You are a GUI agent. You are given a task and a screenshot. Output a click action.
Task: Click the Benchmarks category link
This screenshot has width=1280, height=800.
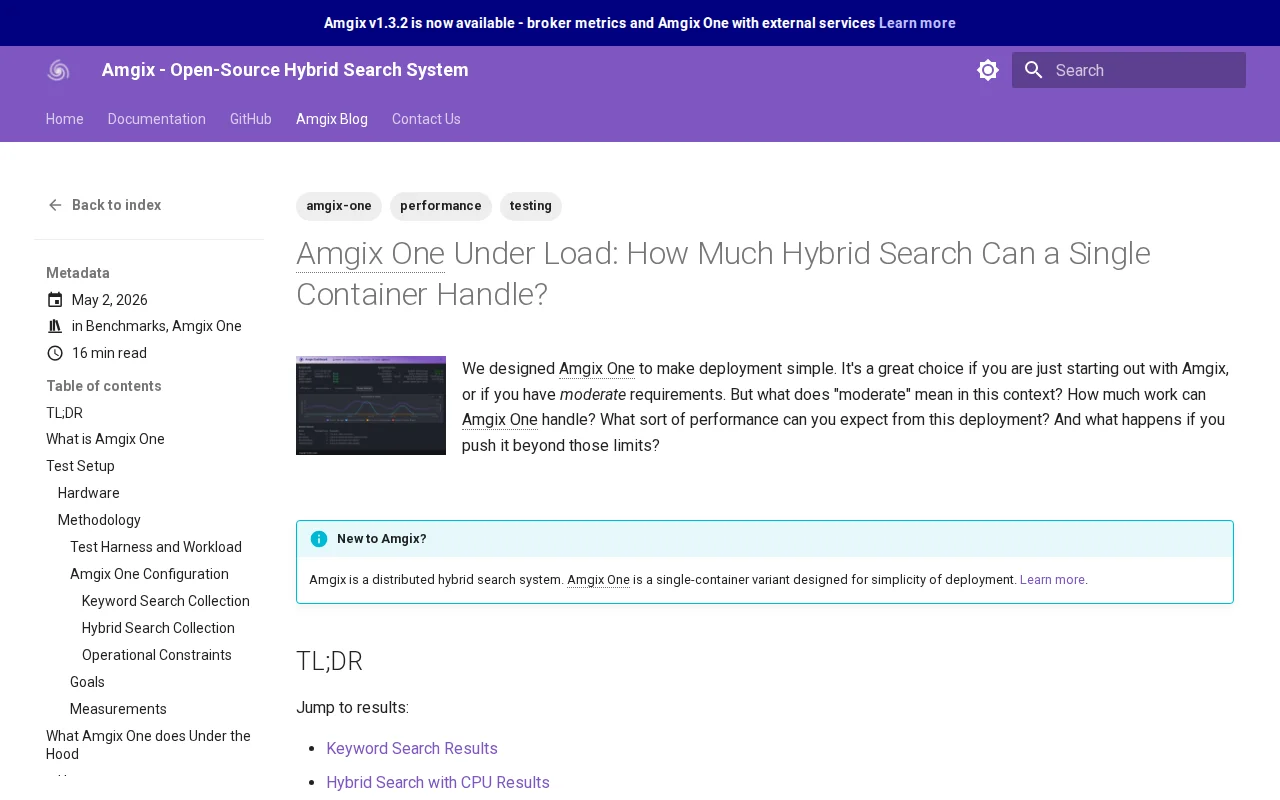coord(126,326)
